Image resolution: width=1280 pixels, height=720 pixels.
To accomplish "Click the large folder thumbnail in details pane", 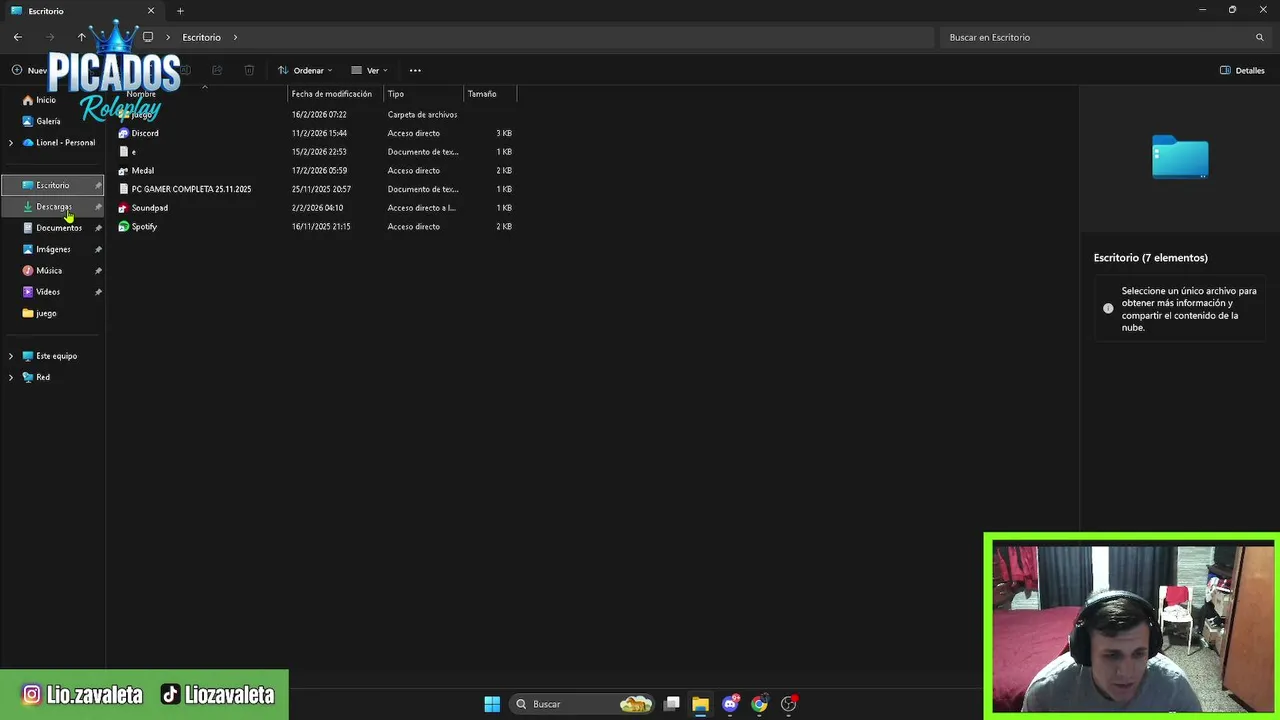I will tap(1180, 158).
